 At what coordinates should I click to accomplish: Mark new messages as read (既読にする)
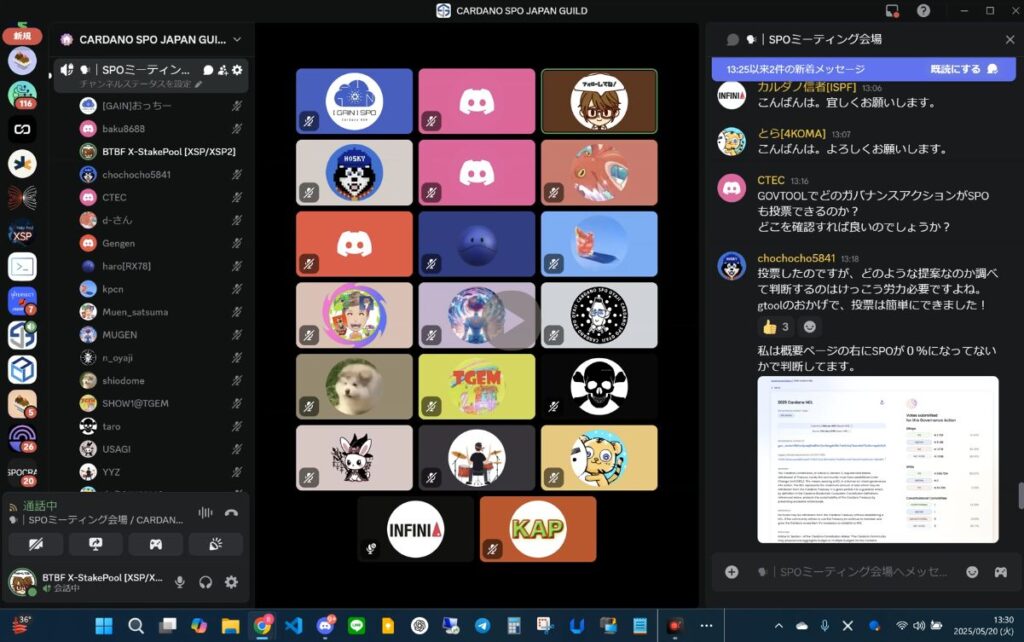click(x=963, y=69)
